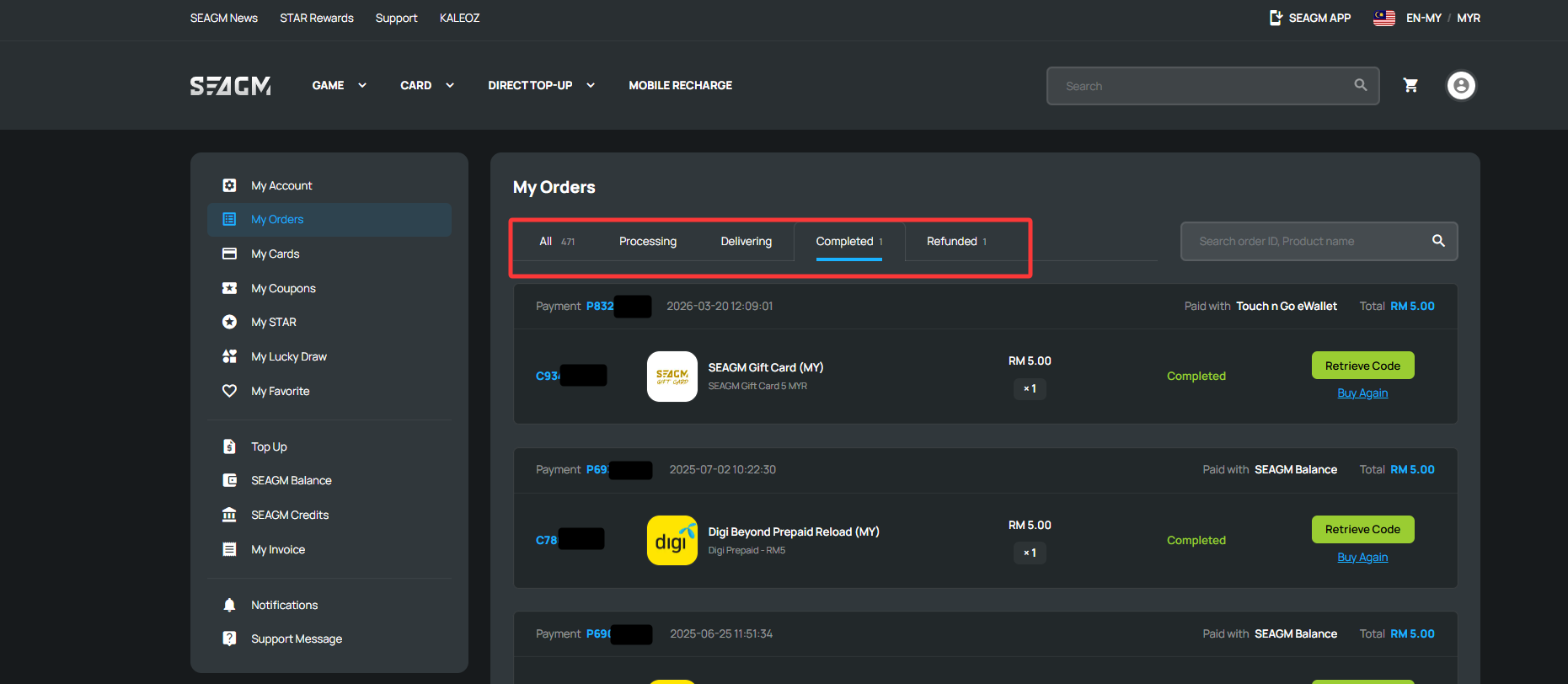Click the My Invoice sidebar icon
1568x684 pixels.
[229, 549]
